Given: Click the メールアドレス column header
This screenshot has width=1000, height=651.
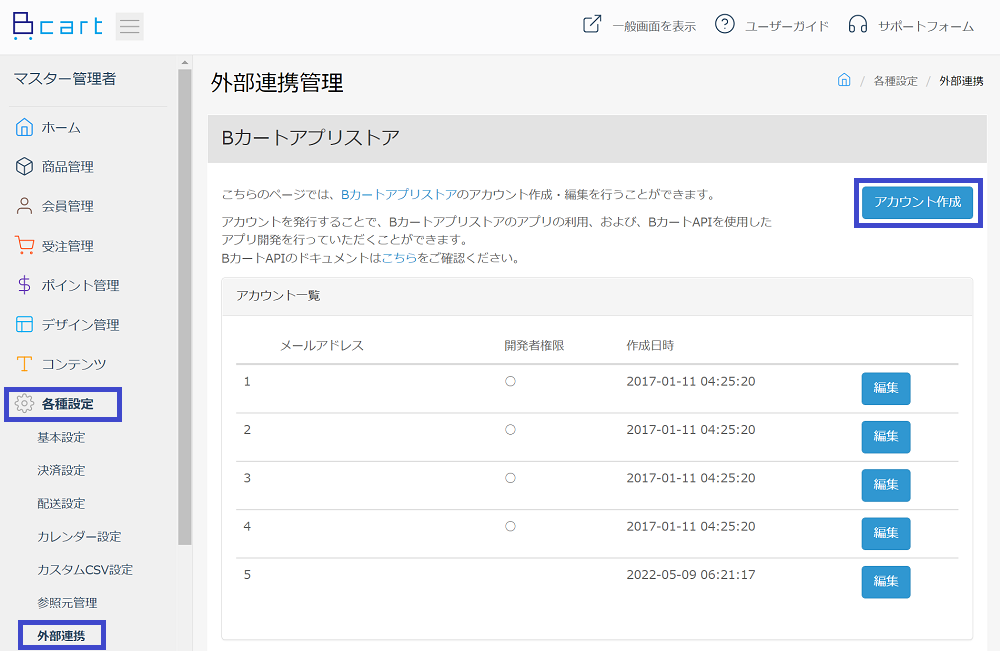Looking at the screenshot, I should pos(322,346).
